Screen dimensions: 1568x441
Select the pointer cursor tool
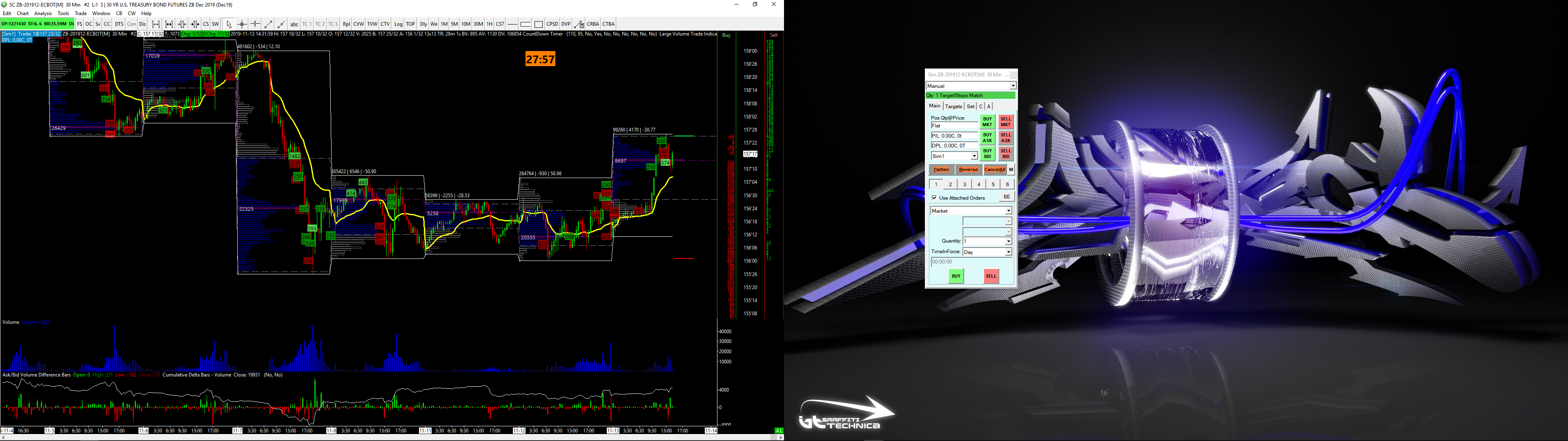coord(229,24)
